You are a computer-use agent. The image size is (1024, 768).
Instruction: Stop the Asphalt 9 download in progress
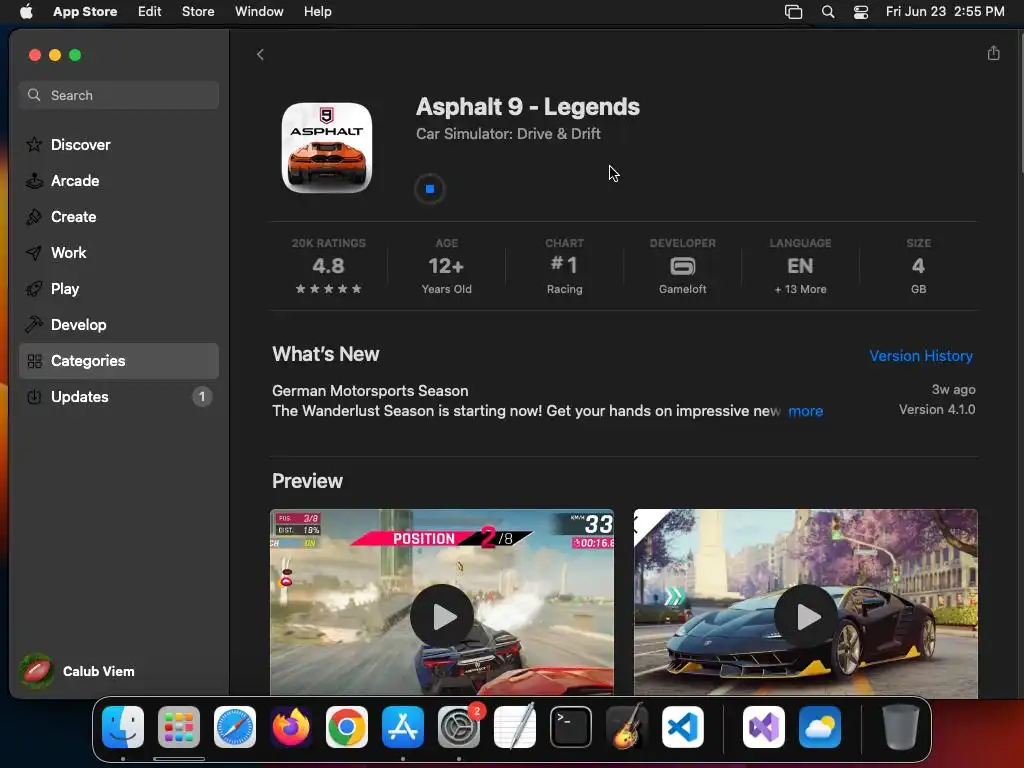coord(430,189)
